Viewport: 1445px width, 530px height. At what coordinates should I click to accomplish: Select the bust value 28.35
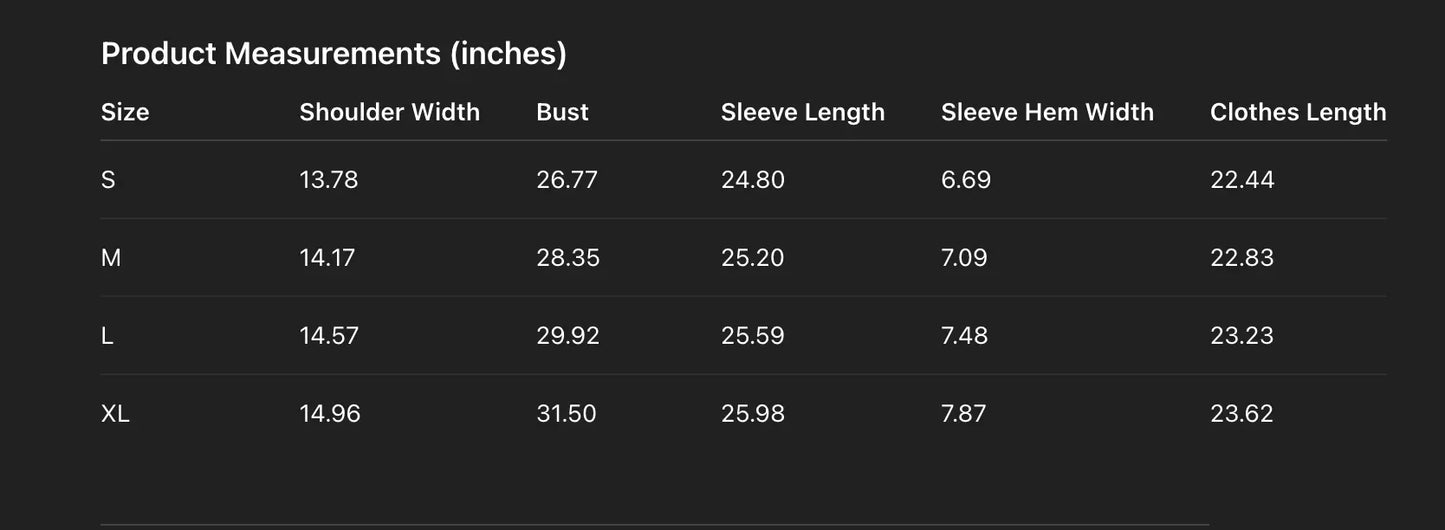(567, 258)
